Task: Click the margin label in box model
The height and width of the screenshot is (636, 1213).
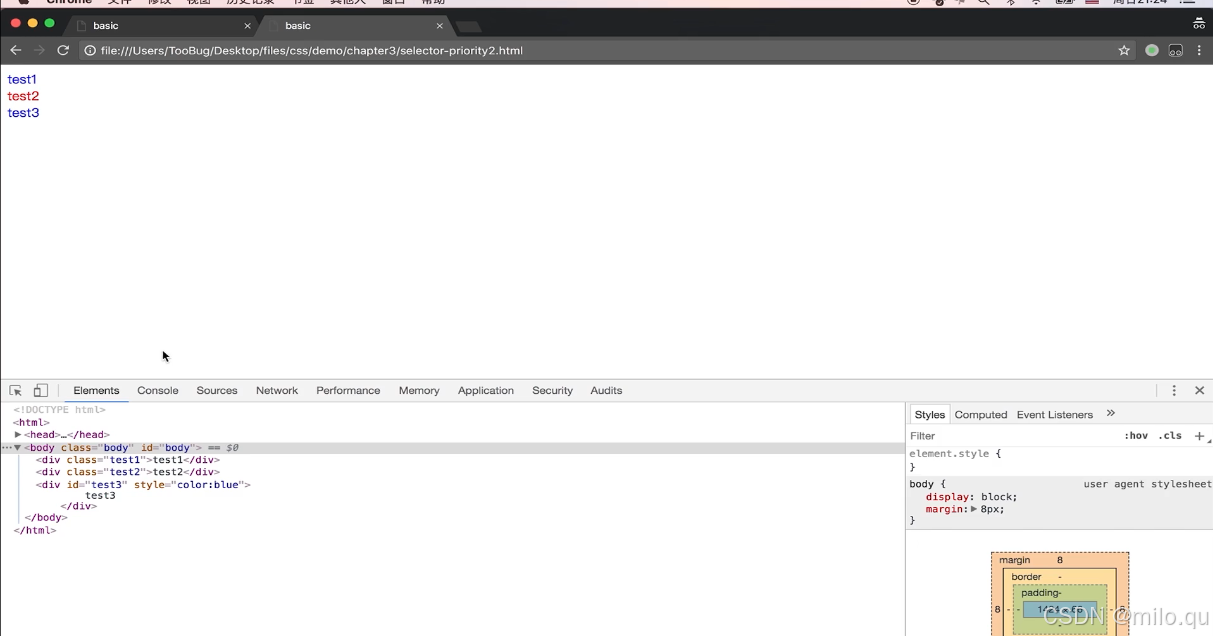Action: point(1015,560)
